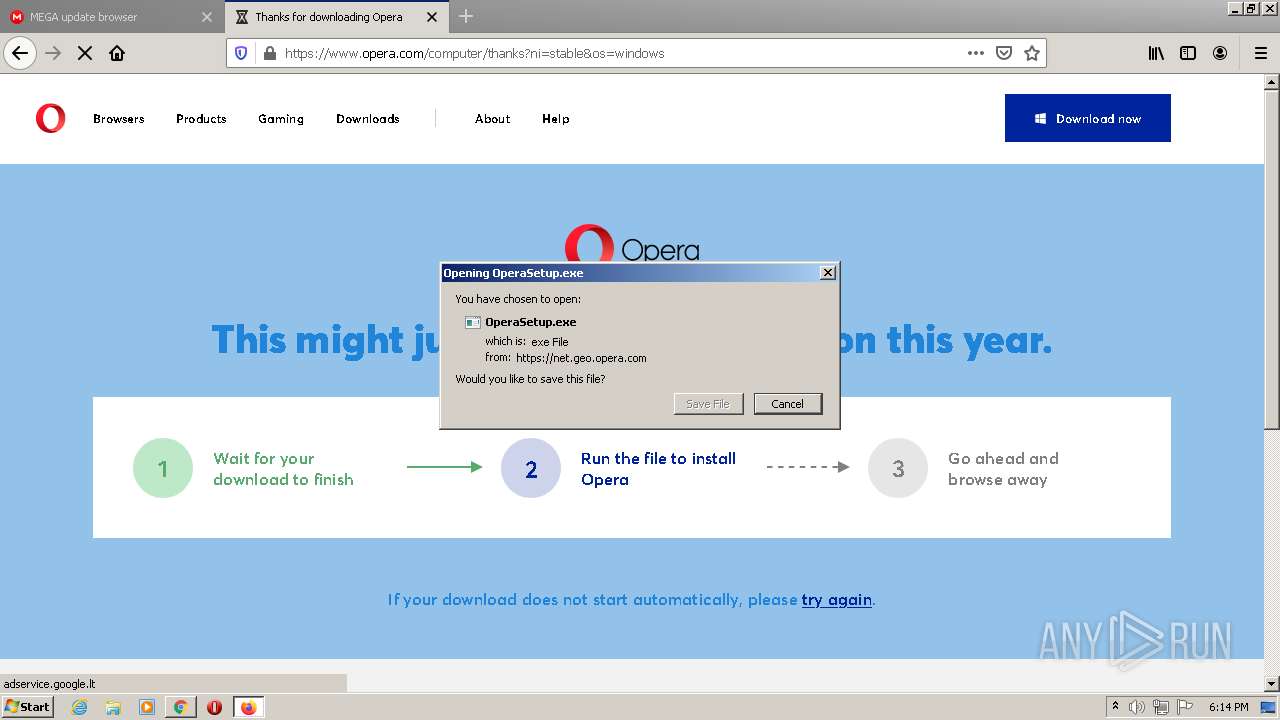Click the try again link
The width and height of the screenshot is (1280, 720).
click(x=837, y=600)
